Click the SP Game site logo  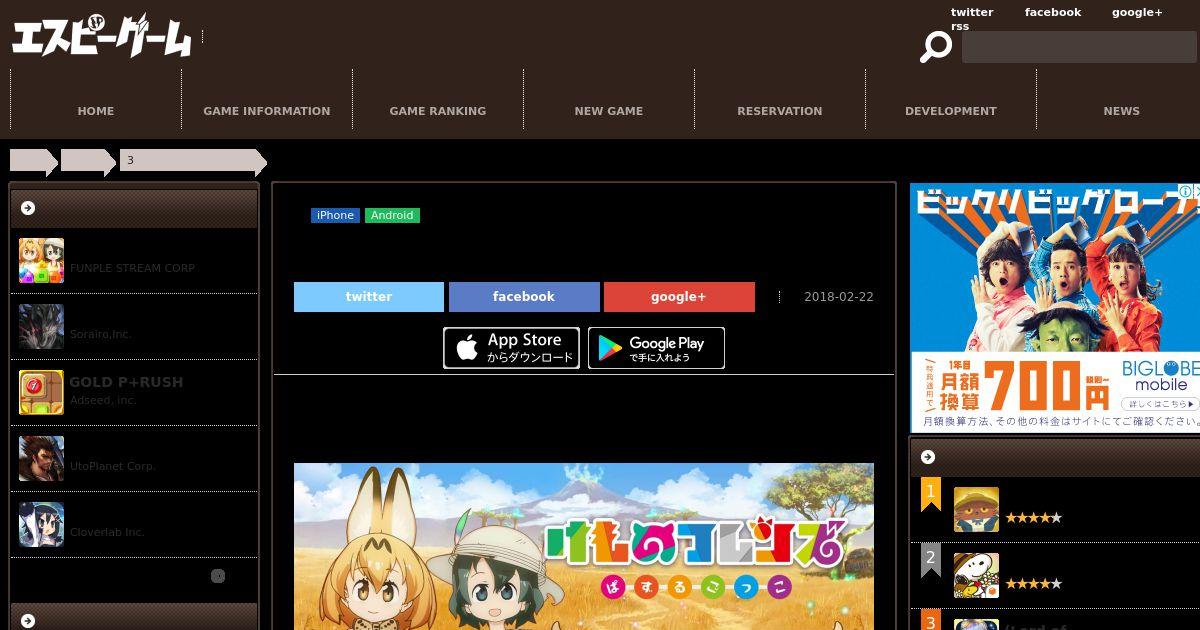(101, 36)
